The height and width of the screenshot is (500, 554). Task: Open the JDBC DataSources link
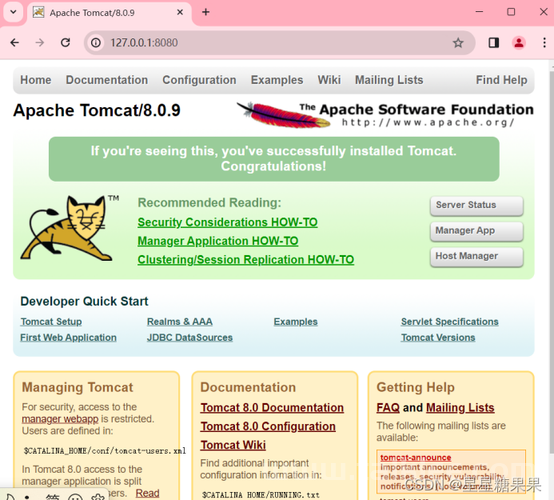(x=190, y=338)
